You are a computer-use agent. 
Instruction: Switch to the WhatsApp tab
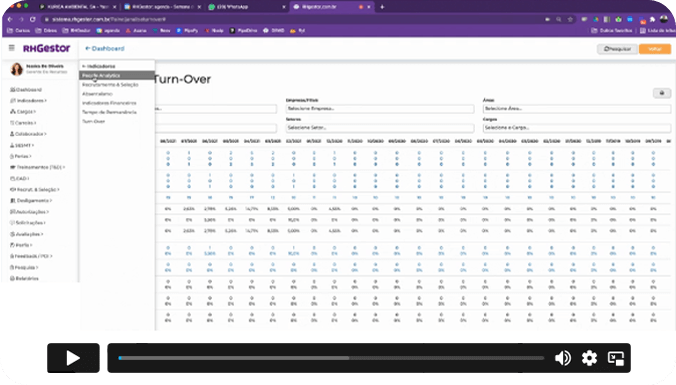pyautogui.click(x=247, y=7)
